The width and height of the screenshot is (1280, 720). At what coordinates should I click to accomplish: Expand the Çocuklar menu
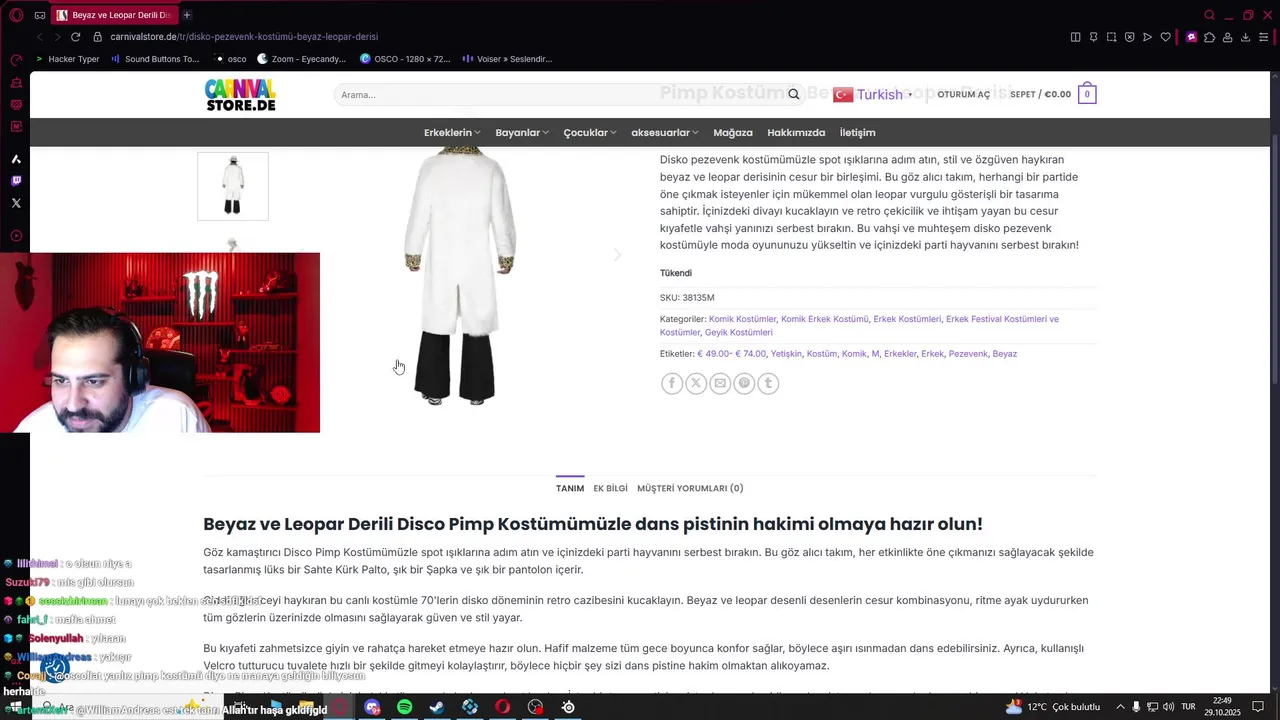(590, 132)
